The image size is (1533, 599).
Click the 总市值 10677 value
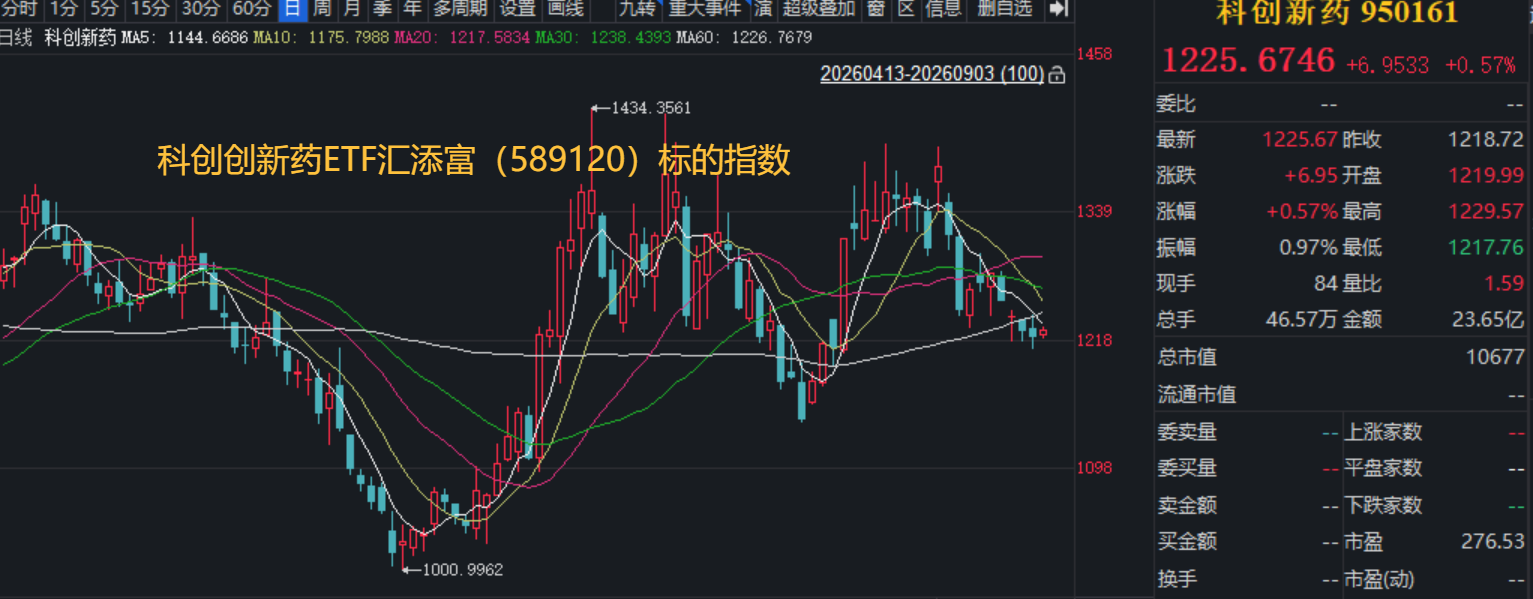coord(1493,357)
